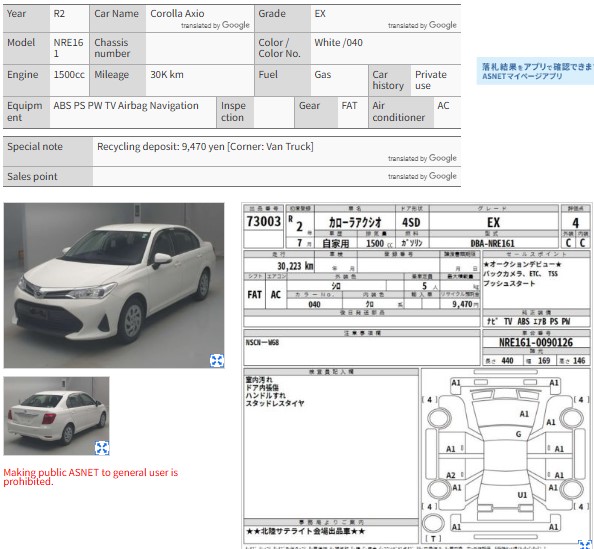Click chassis number 'NRE161-0090126' on the sheet
The width and height of the screenshot is (594, 549).
pyautogui.click(x=536, y=343)
